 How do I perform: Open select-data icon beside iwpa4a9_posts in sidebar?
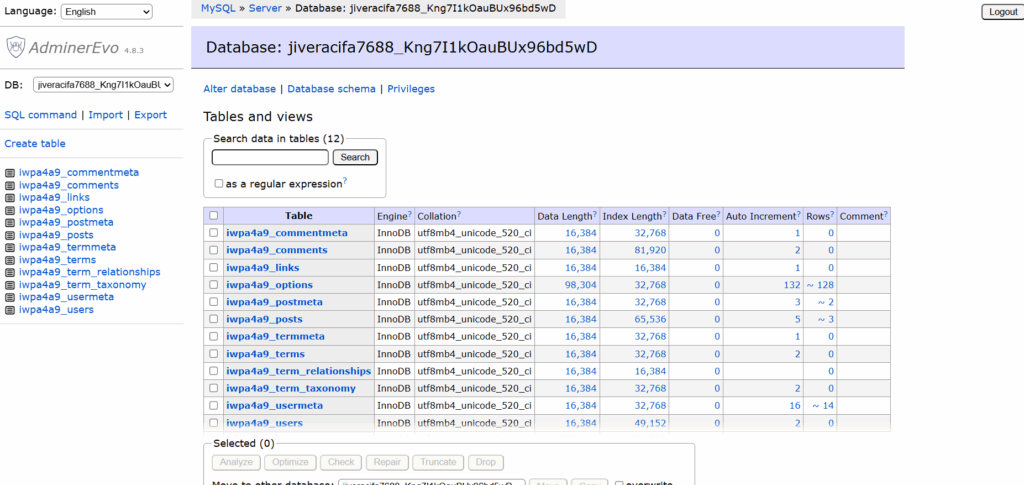(10, 235)
